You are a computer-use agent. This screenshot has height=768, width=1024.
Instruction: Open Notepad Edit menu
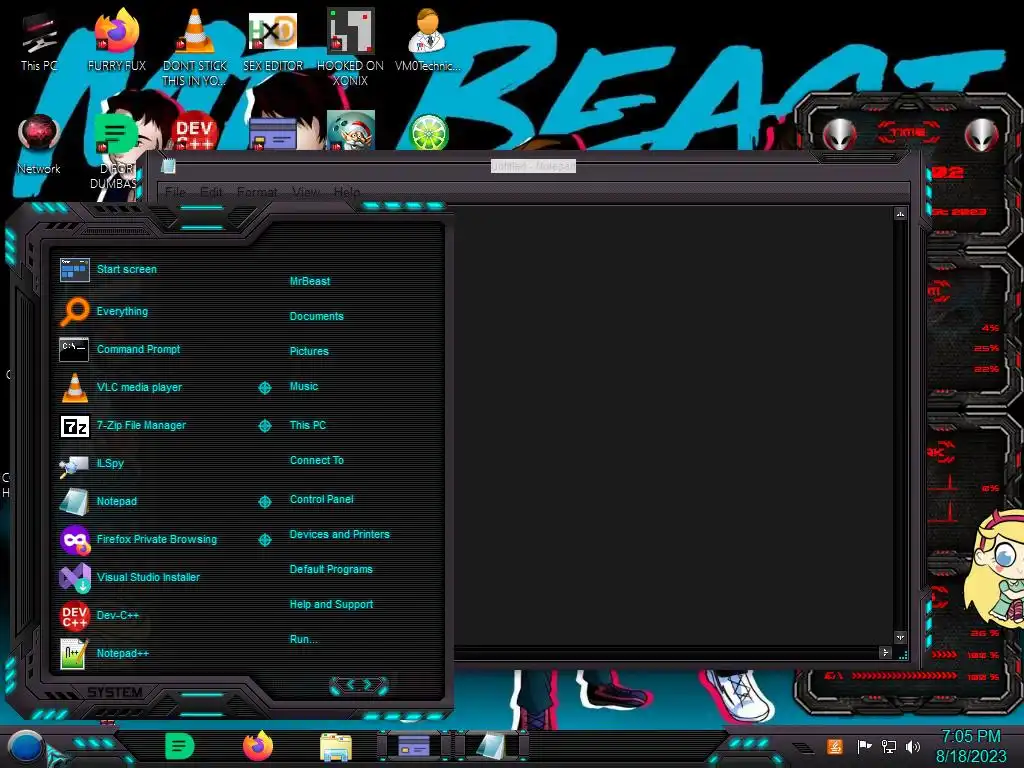click(211, 192)
